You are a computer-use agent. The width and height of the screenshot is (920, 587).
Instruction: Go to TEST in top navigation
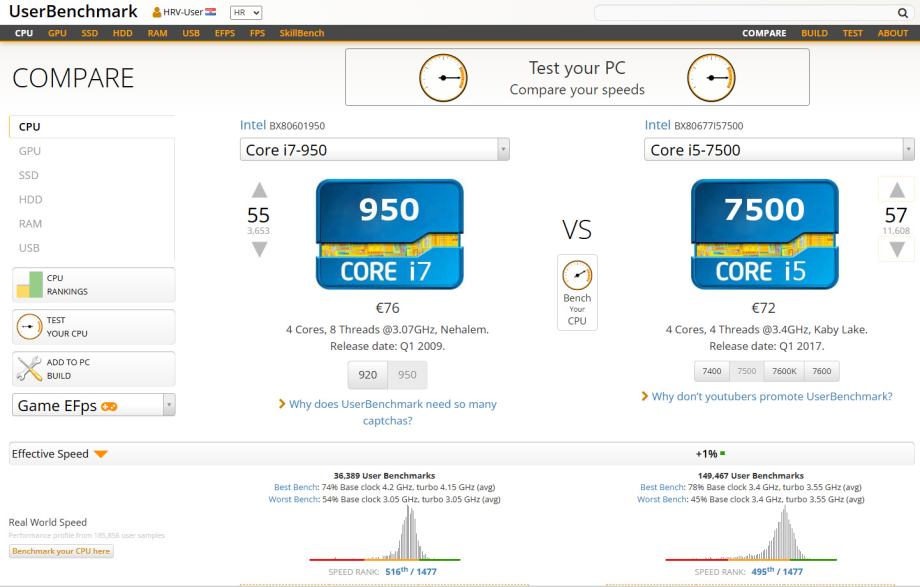[853, 33]
